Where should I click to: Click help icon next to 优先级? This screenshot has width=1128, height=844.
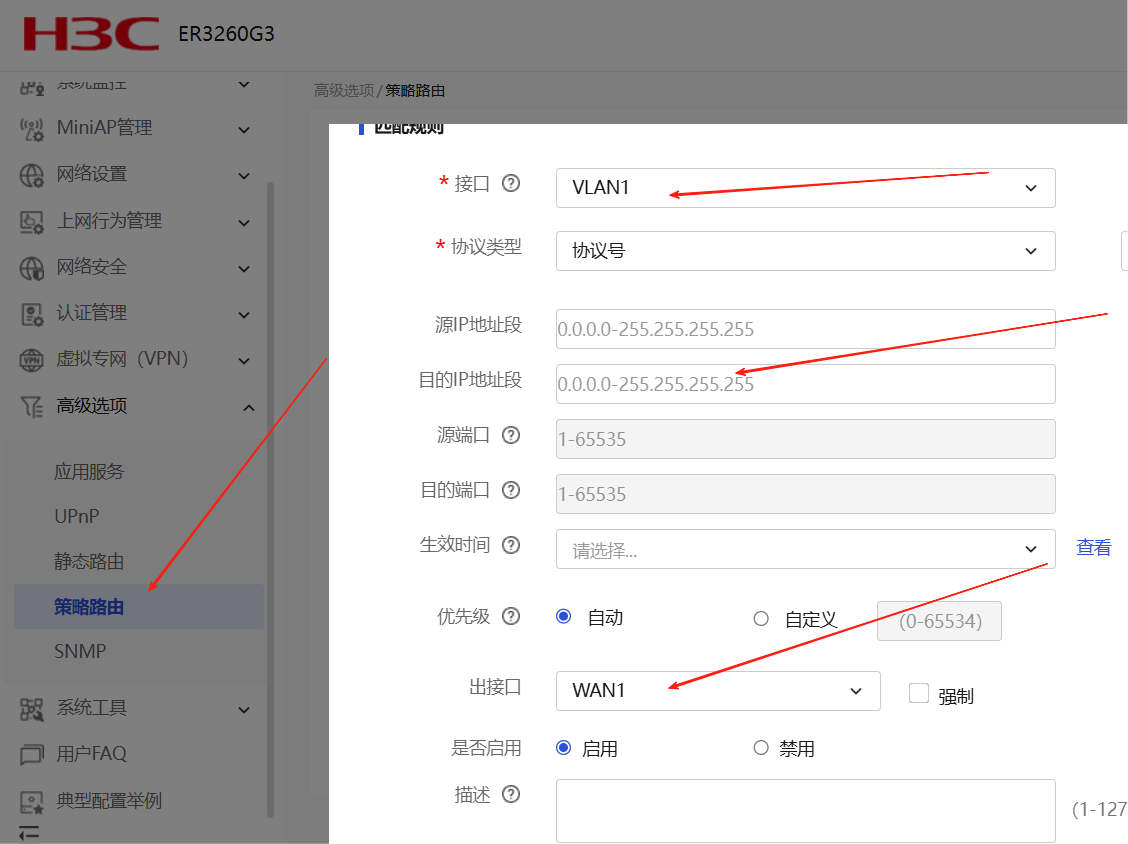511,616
